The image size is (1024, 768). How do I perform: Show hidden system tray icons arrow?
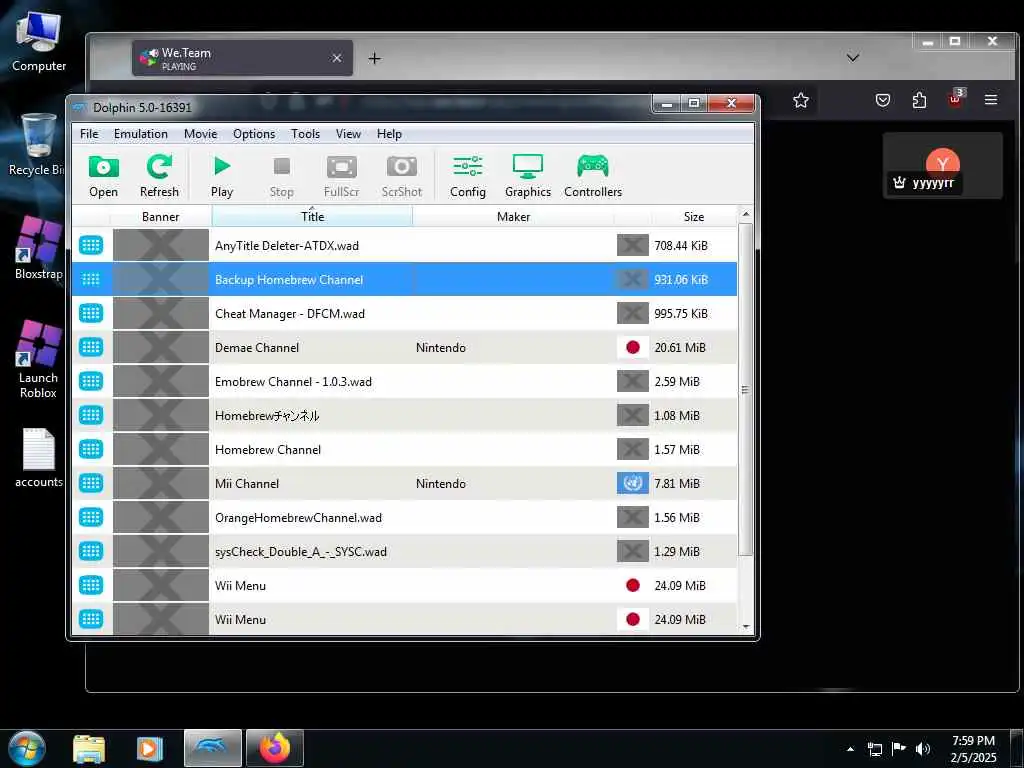pos(850,749)
